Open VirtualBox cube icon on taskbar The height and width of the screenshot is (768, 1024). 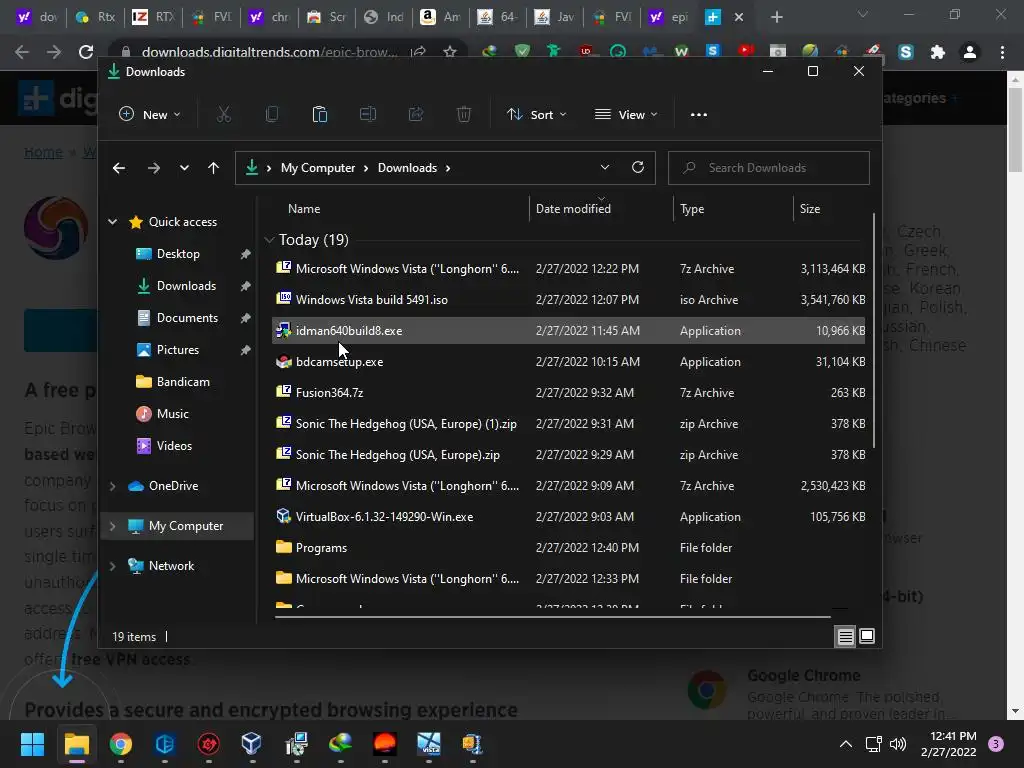(251, 744)
